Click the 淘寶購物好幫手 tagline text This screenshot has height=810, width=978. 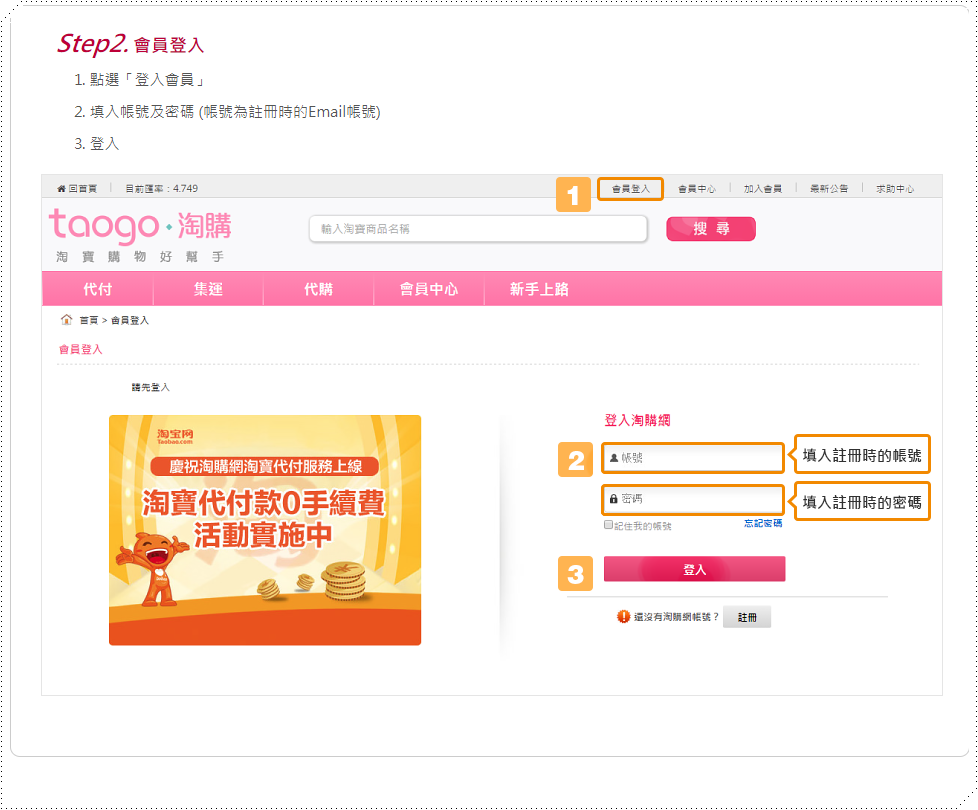140,257
